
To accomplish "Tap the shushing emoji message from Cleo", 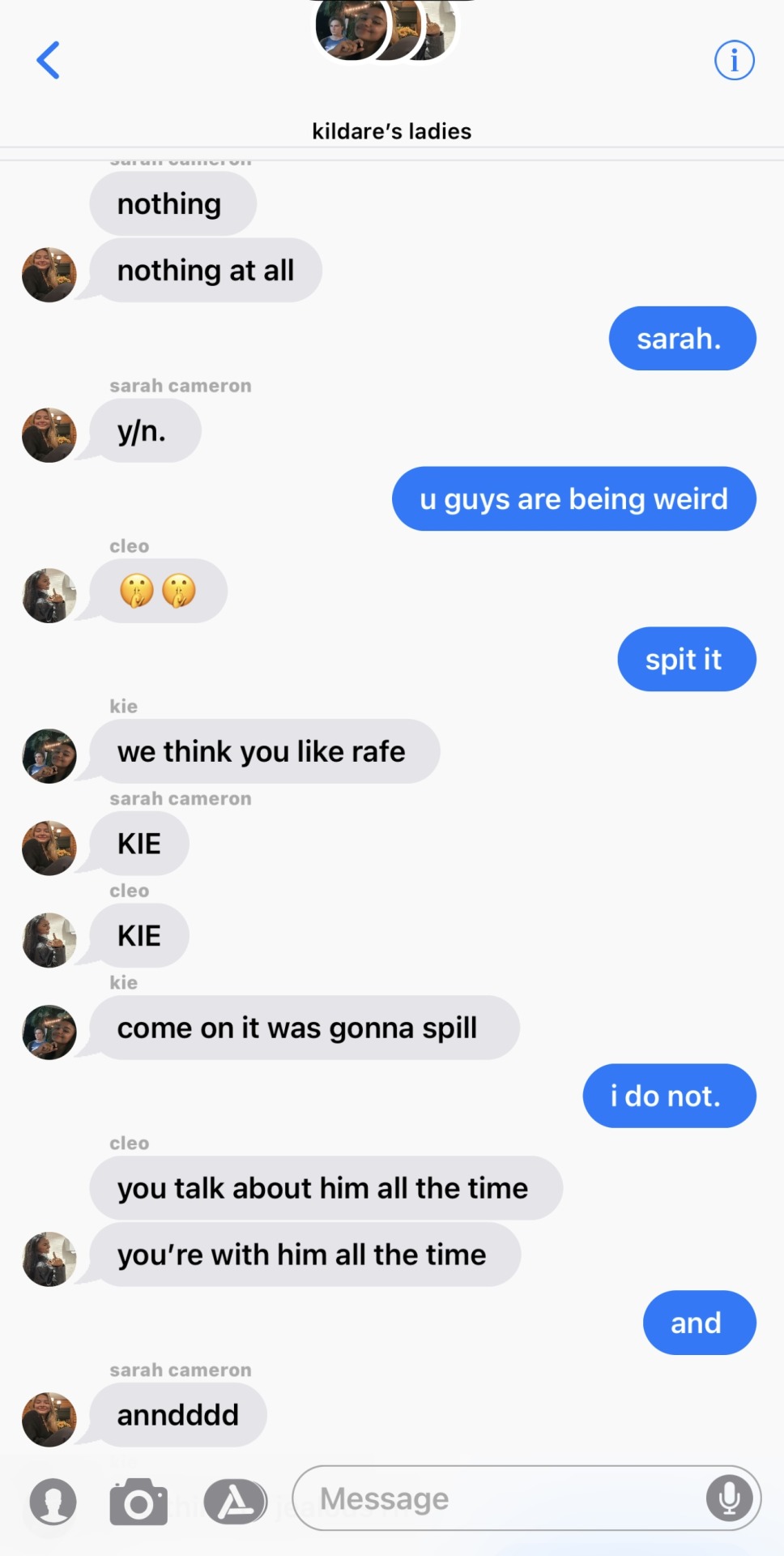I will point(158,591).
